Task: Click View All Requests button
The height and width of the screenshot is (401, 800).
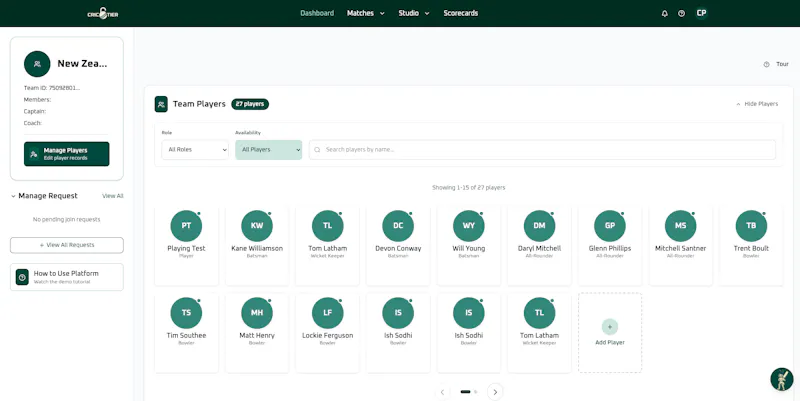Action: coord(67,245)
